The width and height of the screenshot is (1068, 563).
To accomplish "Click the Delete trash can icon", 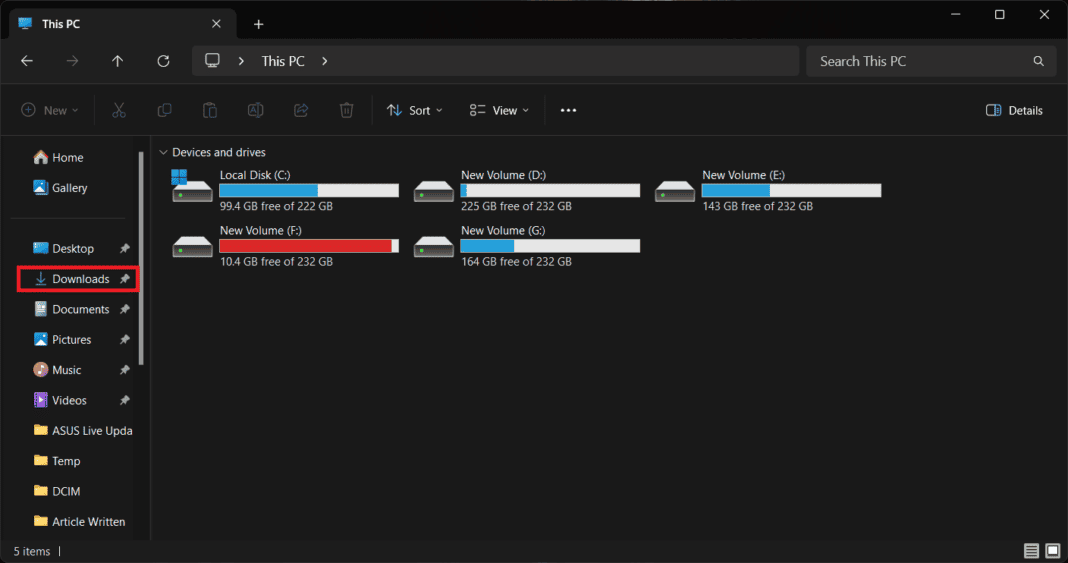I will 346,110.
